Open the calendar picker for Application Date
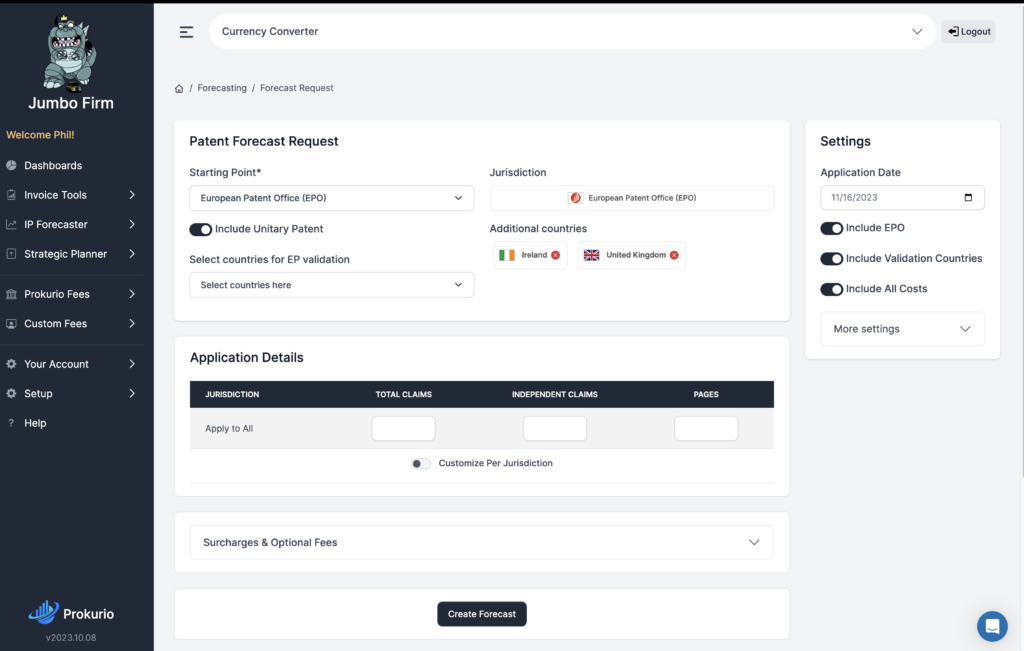Image resolution: width=1024 pixels, height=651 pixels. [x=968, y=198]
